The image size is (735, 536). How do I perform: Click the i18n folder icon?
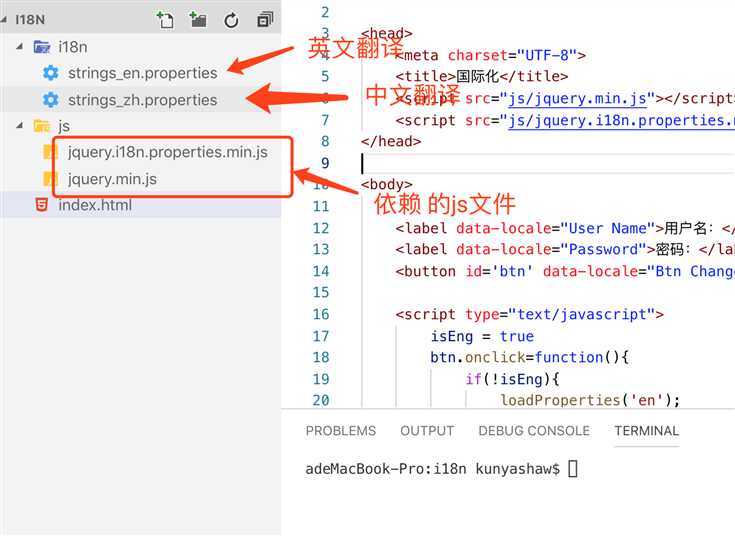coord(42,47)
